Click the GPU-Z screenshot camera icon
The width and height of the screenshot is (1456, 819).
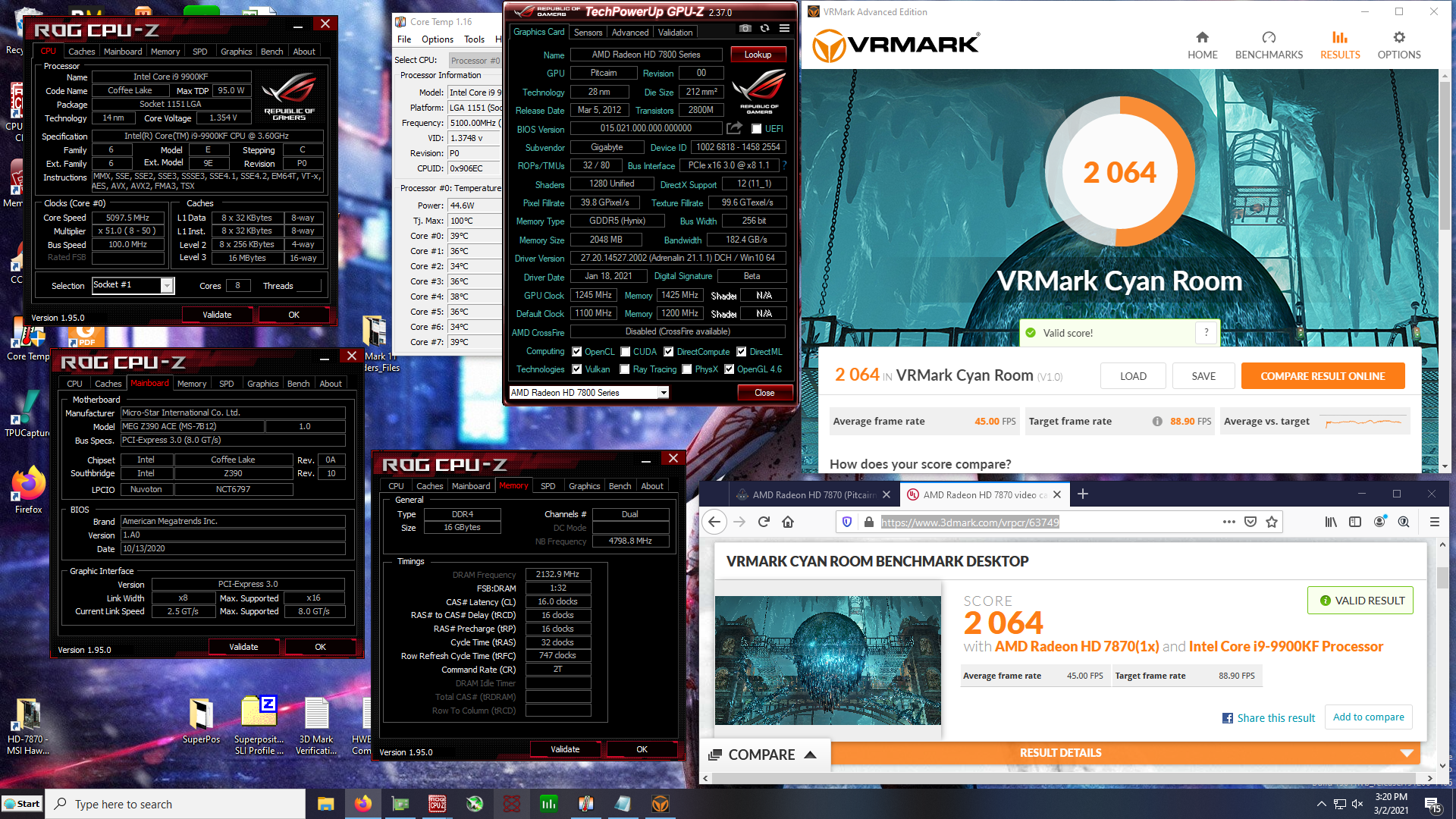point(745,29)
